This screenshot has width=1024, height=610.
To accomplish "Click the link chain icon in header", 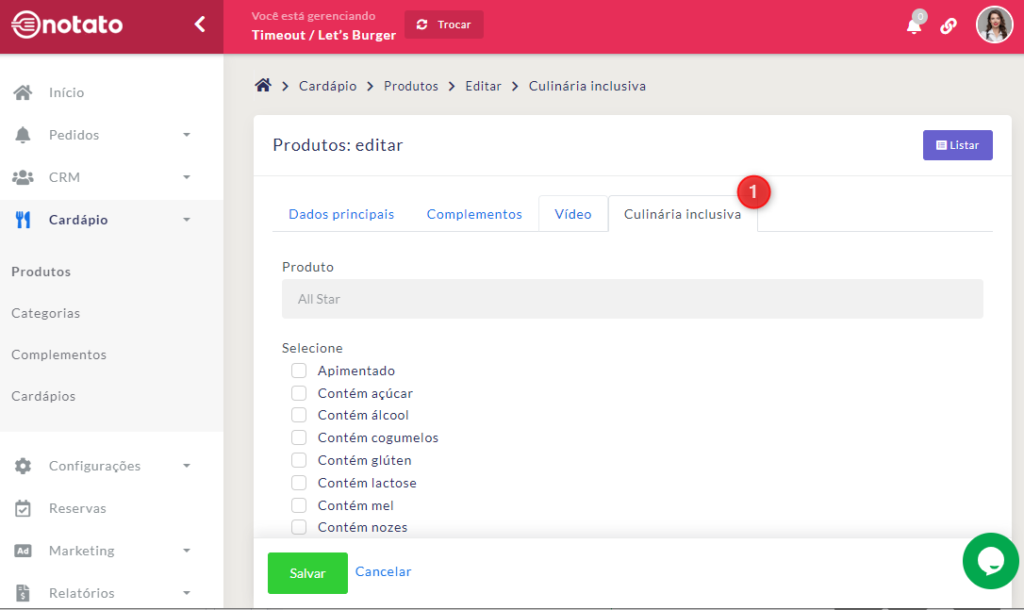I will 948,26.
